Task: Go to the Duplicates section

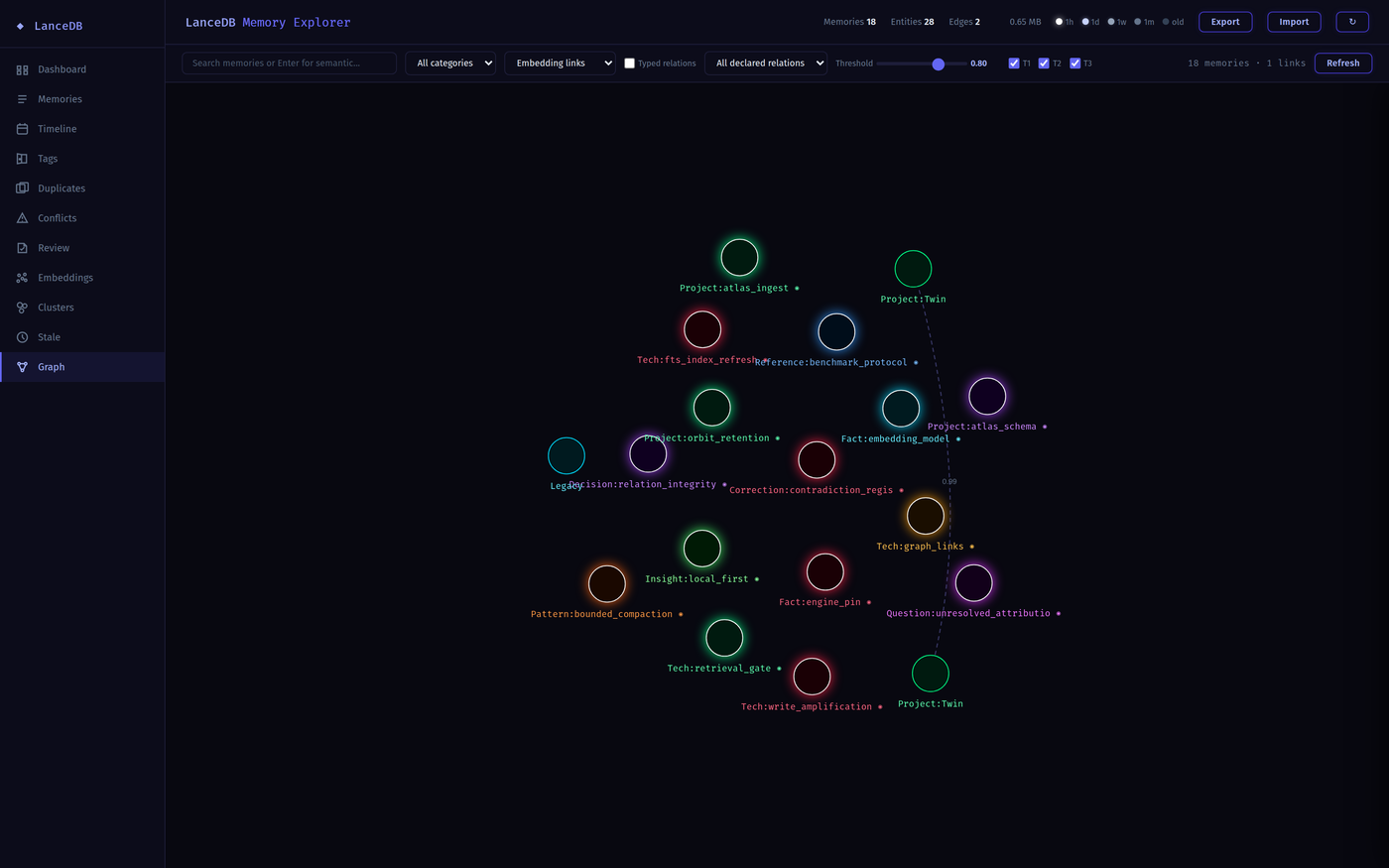Action: tap(82, 188)
